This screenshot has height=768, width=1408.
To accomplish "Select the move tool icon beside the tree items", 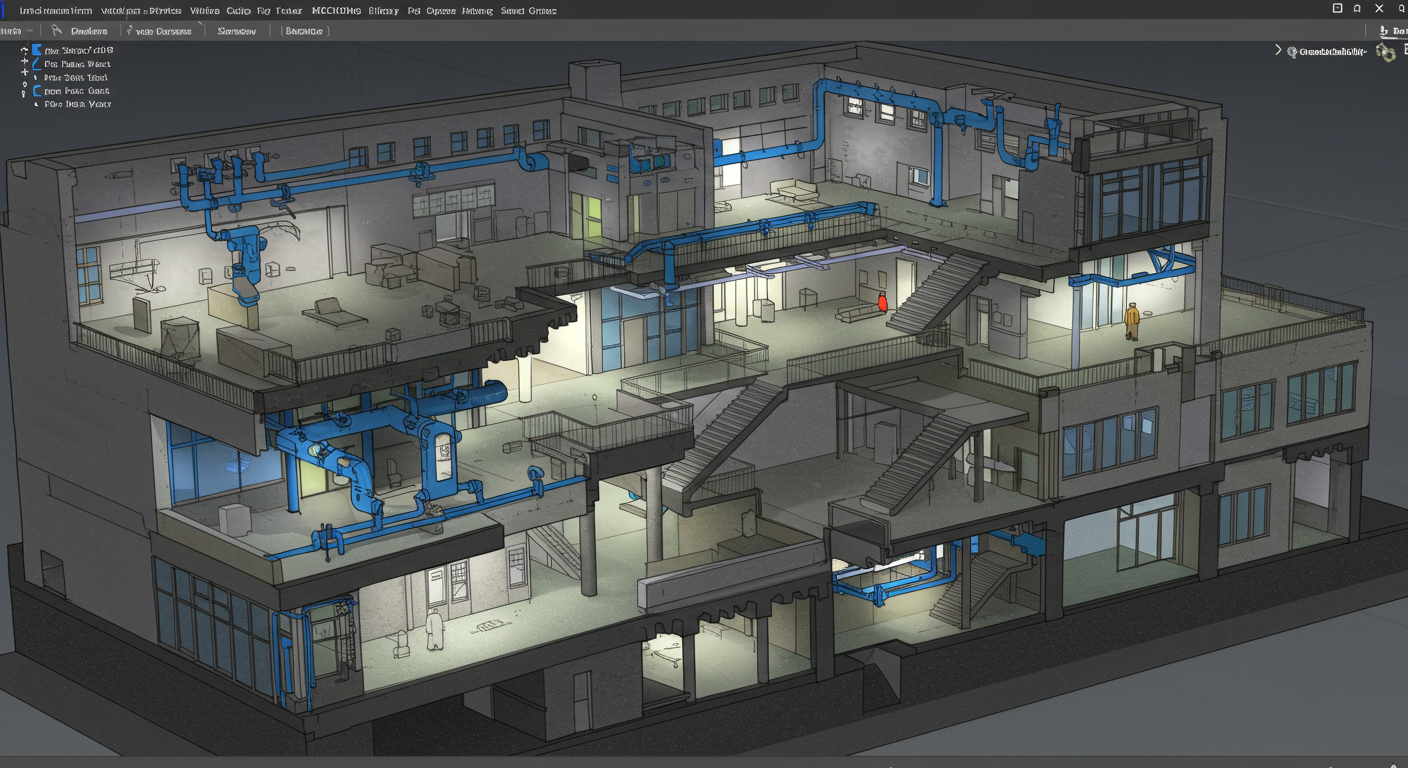I will (24, 49).
